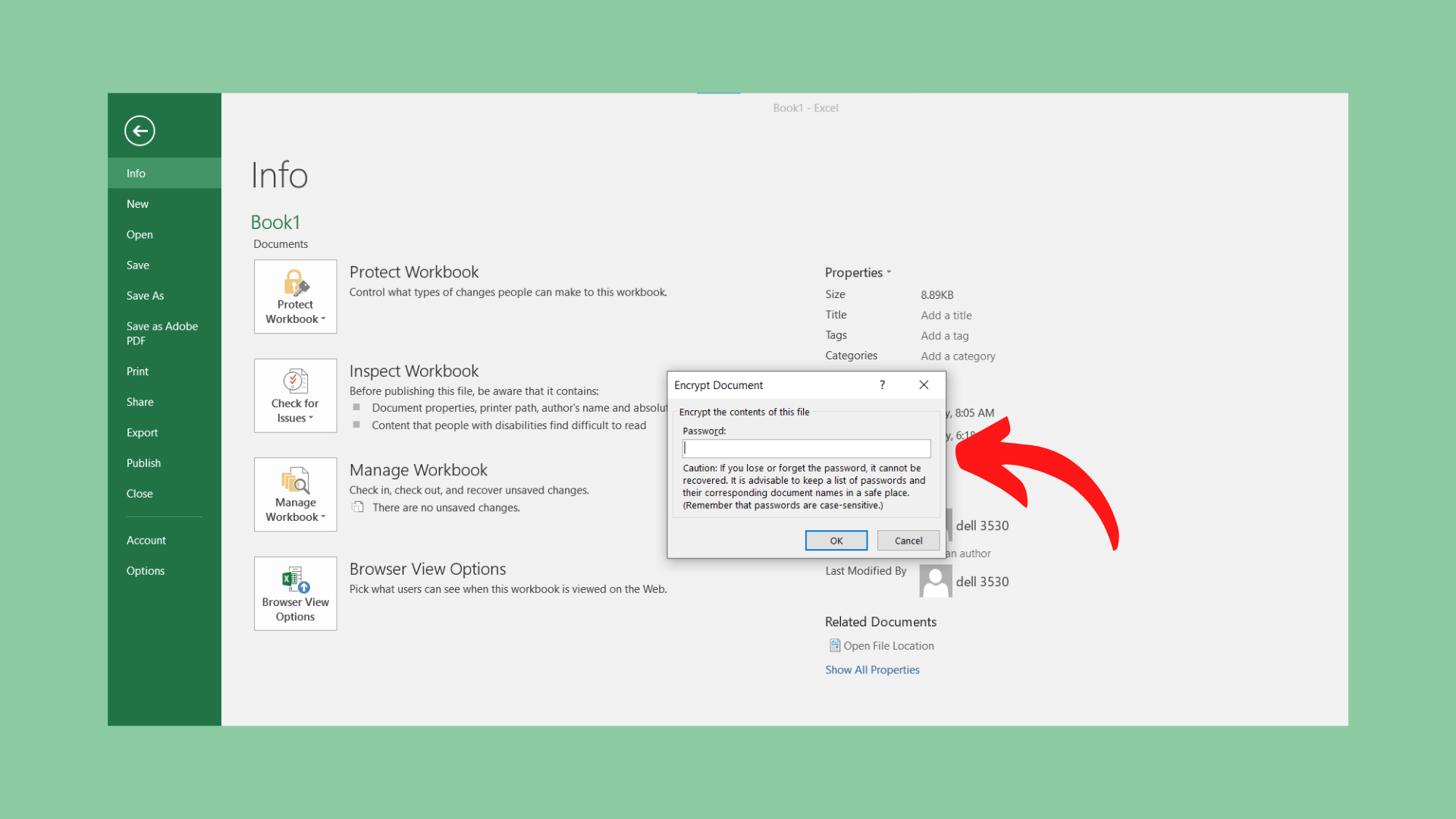This screenshot has height=819, width=1456.
Task: Open the Publish tab
Action: (165, 463)
